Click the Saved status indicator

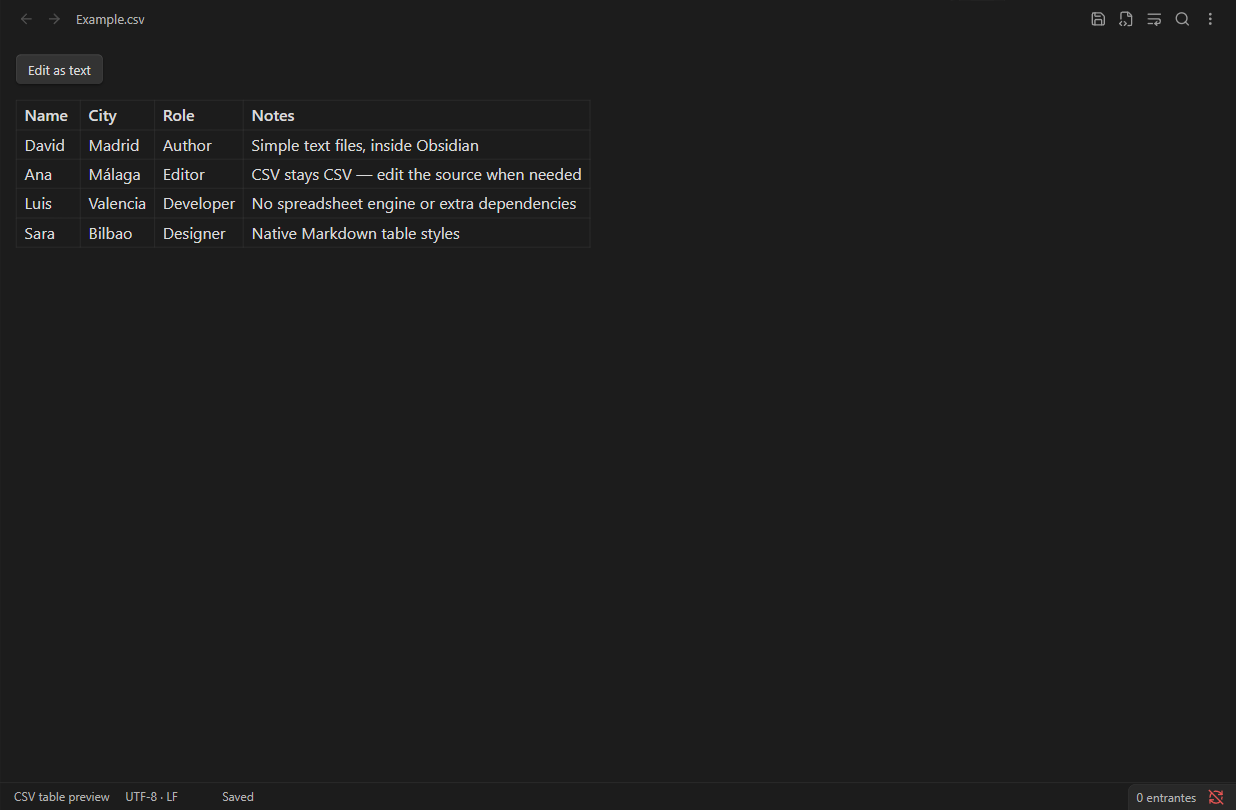(238, 797)
